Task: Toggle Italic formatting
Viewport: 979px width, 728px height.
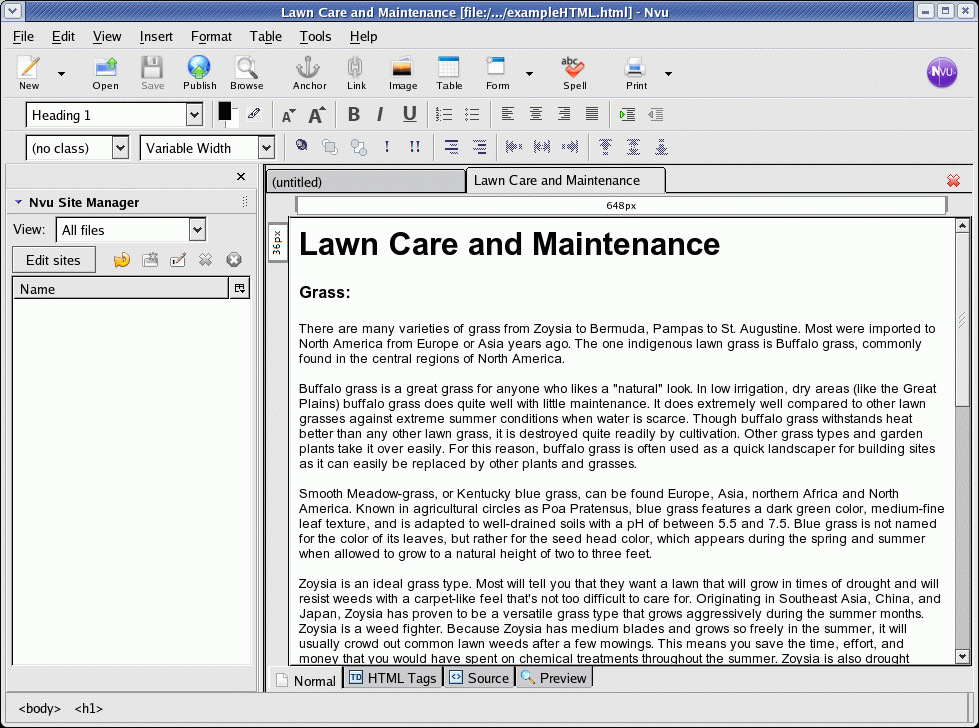Action: (x=380, y=115)
